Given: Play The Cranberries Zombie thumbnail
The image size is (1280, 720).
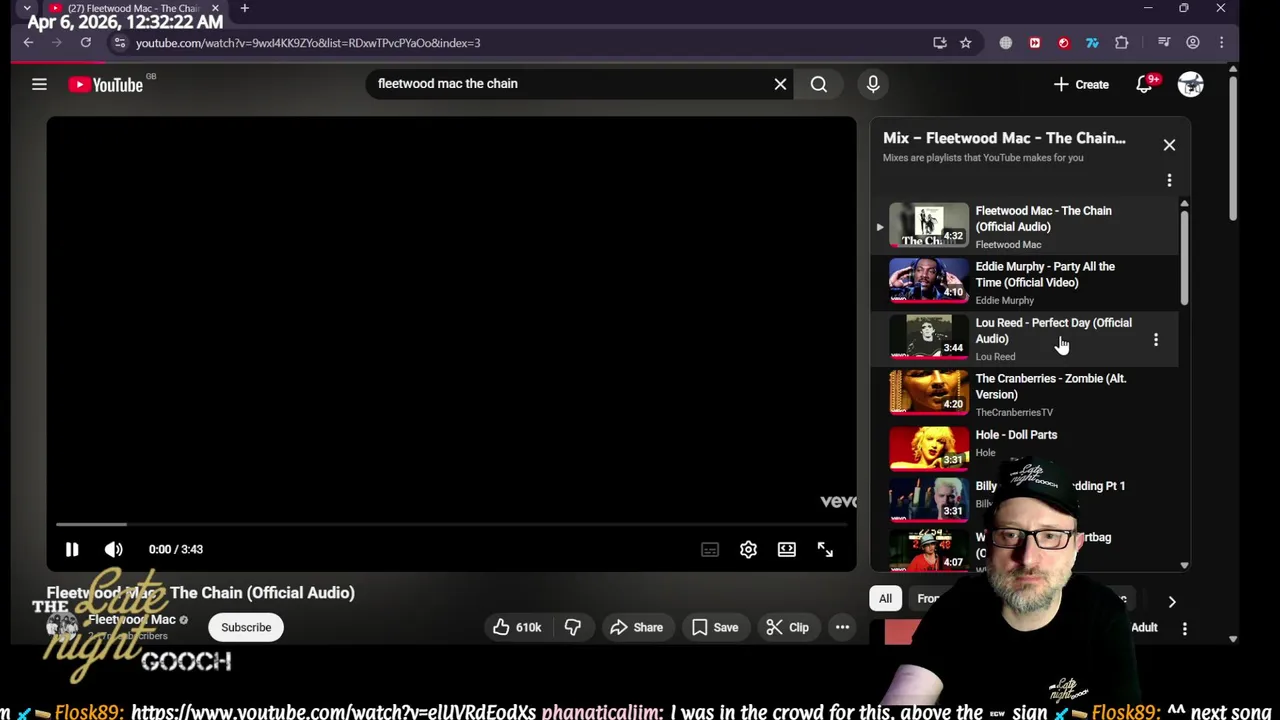Looking at the screenshot, I should (929, 392).
